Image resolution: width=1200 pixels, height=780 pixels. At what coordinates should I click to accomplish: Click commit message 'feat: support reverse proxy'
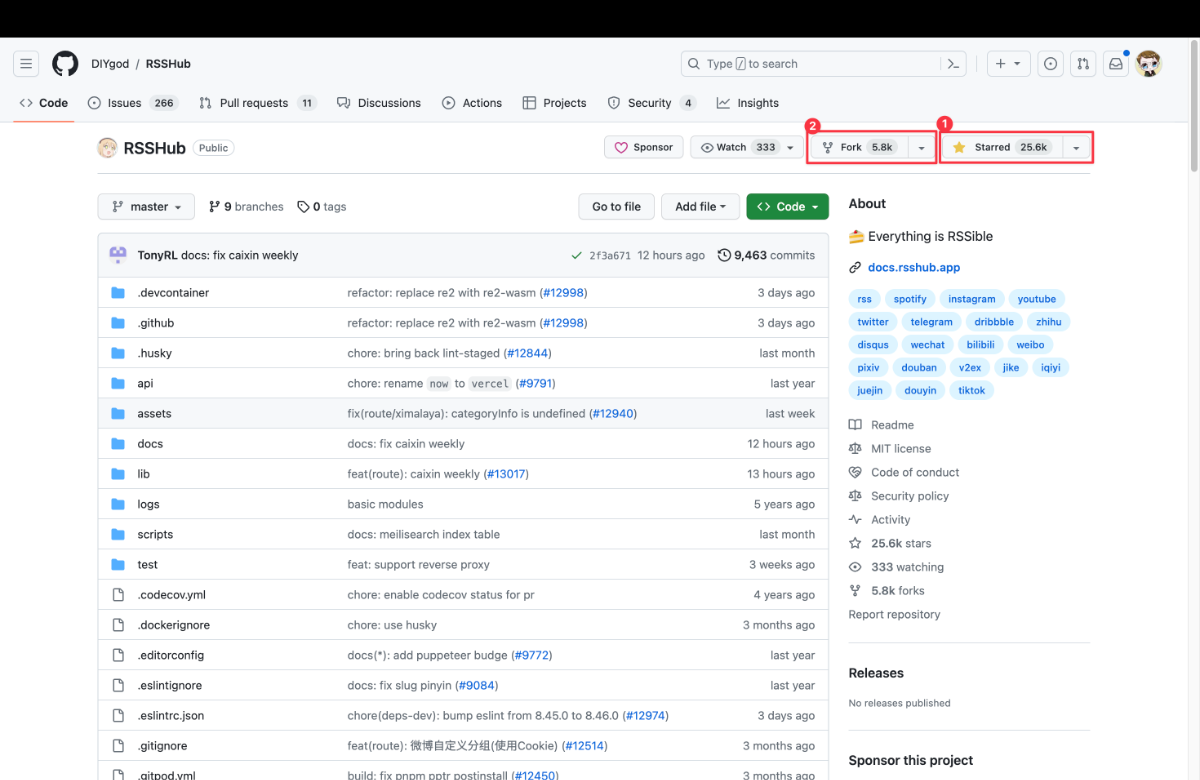coord(418,565)
